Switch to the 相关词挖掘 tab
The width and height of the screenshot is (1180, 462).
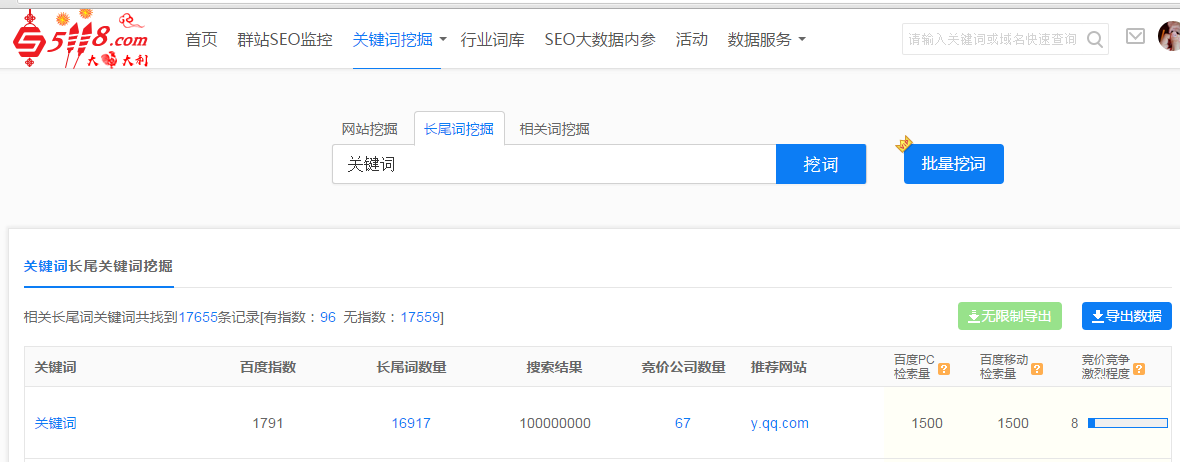(555, 129)
